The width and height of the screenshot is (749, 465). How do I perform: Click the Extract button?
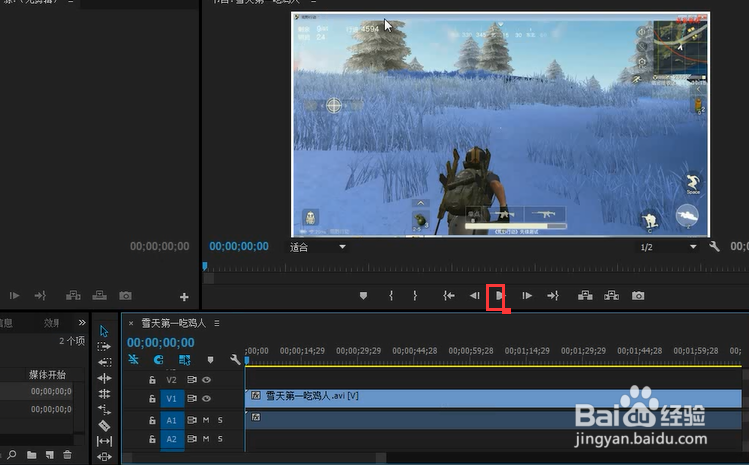coord(611,296)
